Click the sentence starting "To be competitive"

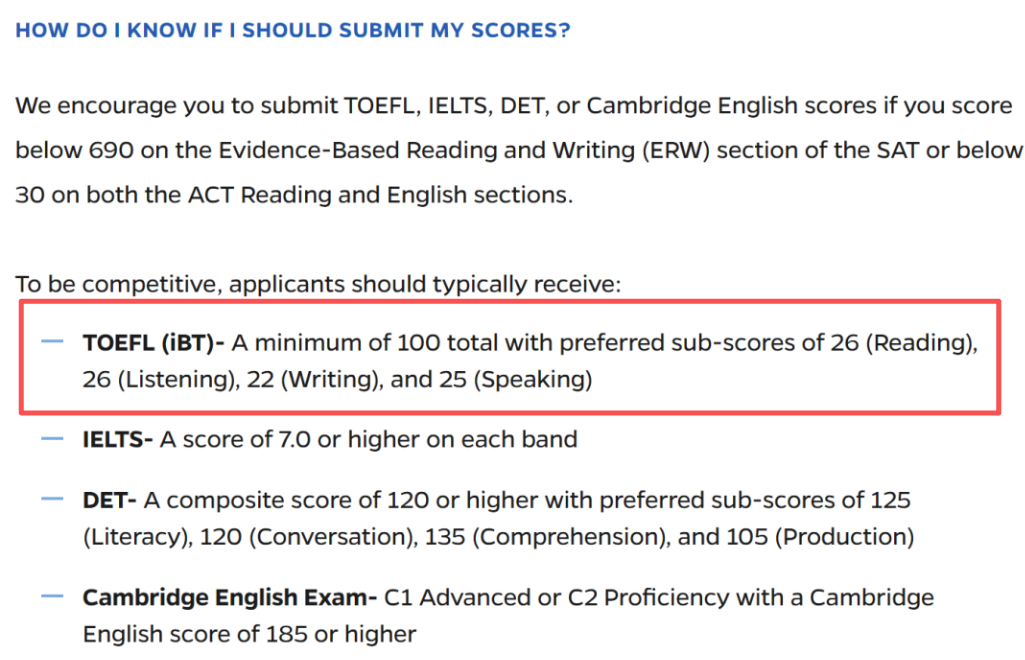[x=318, y=284]
